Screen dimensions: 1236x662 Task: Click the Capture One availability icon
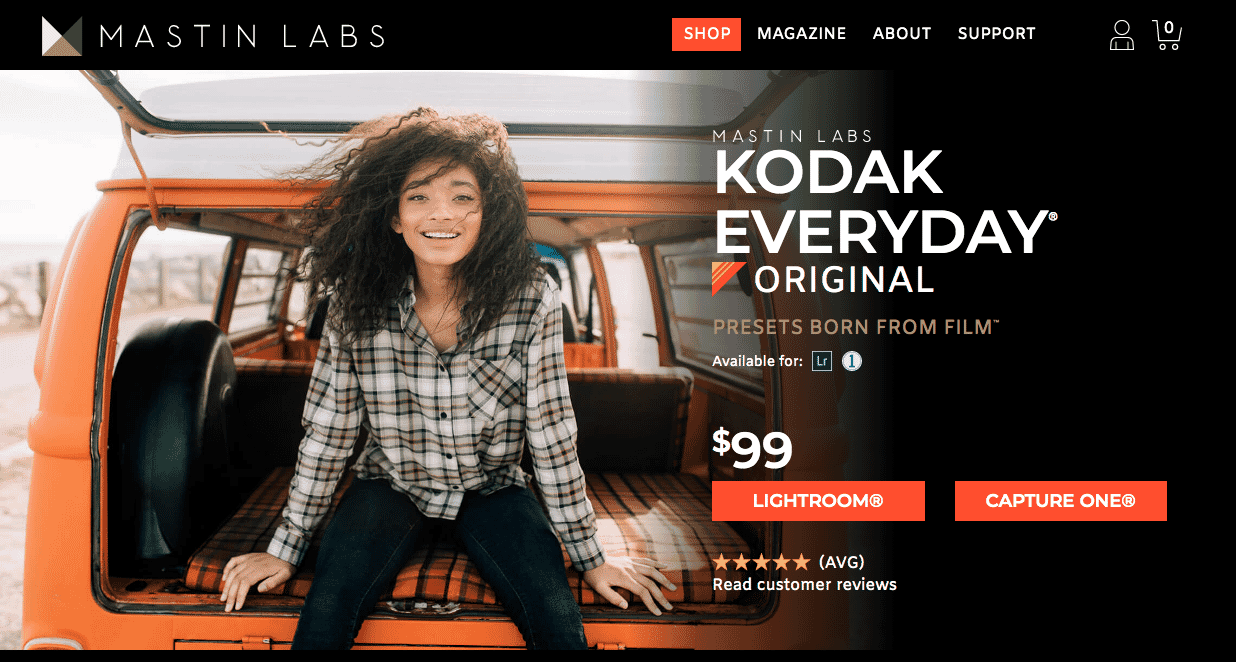click(x=852, y=361)
